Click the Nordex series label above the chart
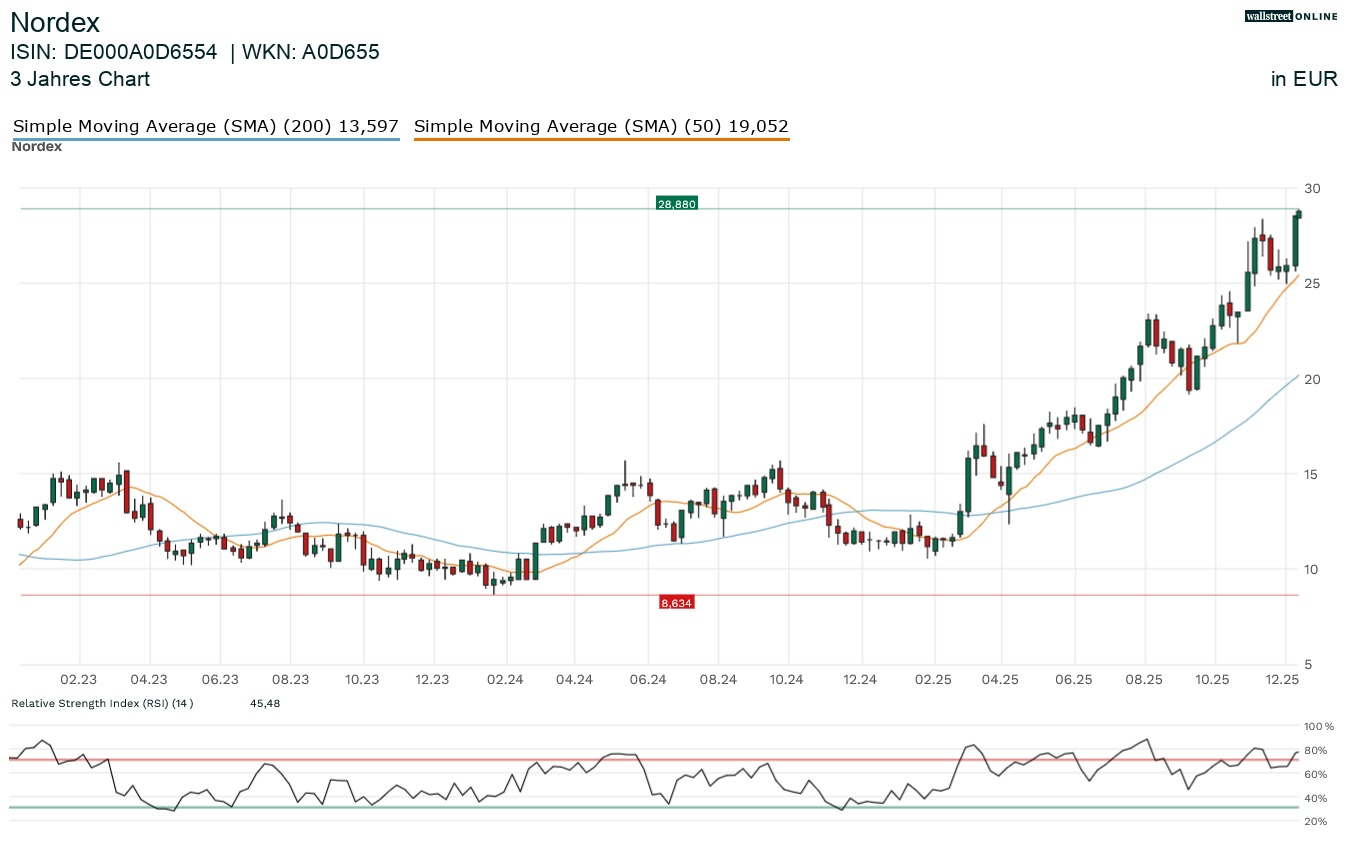Viewport: 1349px width, 848px height. point(36,146)
